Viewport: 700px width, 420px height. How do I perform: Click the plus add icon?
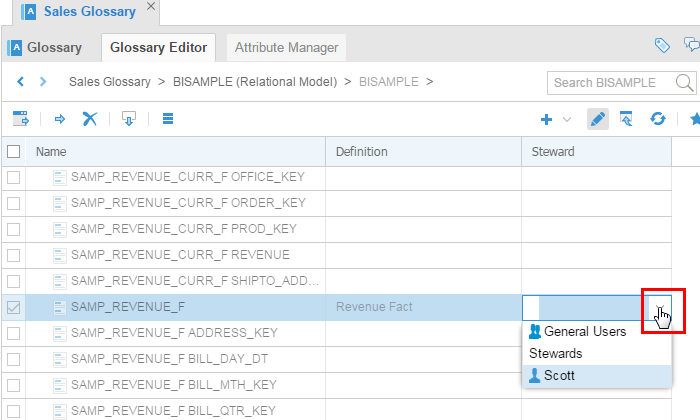(546, 119)
